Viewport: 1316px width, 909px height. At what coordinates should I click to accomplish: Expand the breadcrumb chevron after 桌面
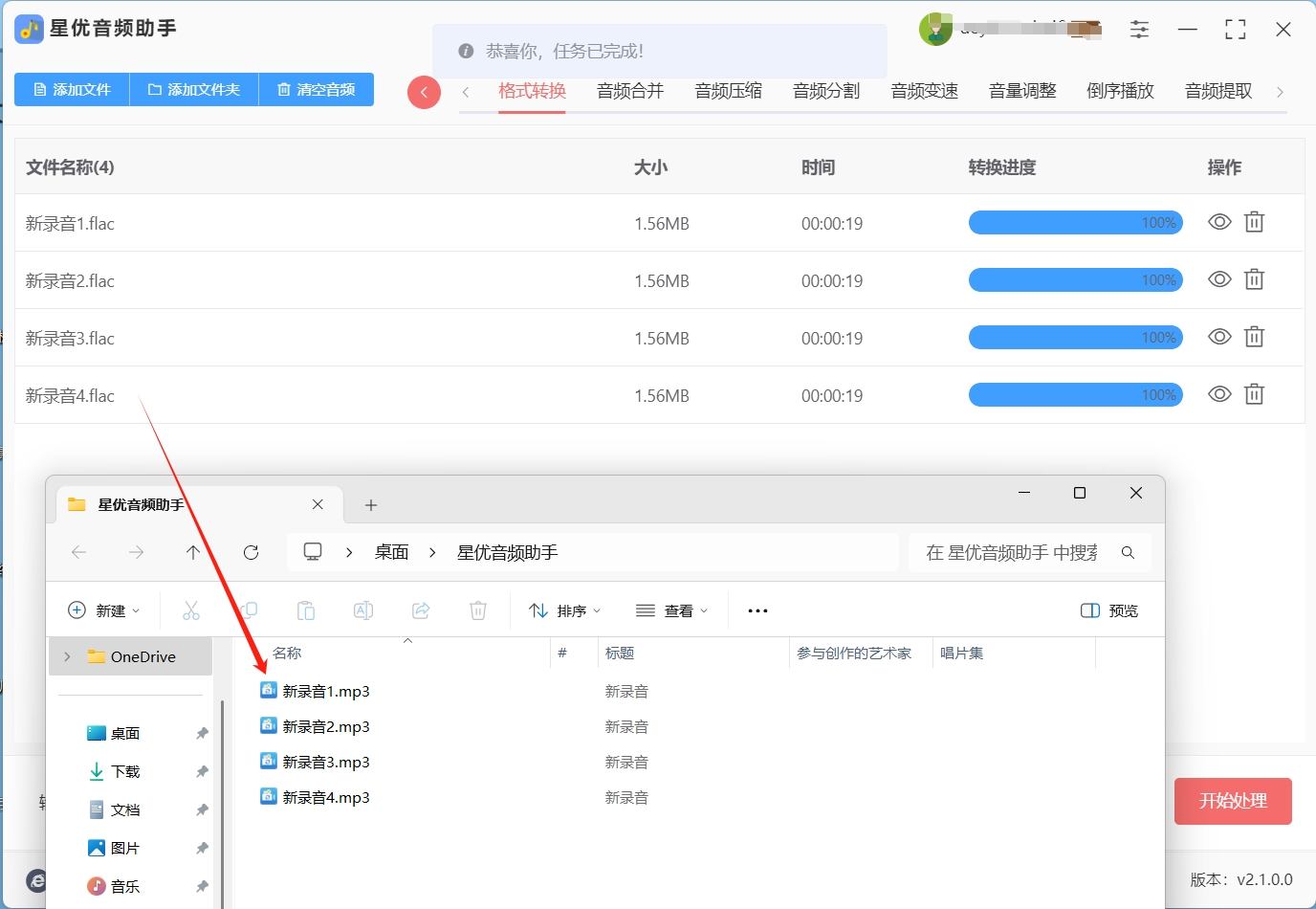[x=432, y=552]
